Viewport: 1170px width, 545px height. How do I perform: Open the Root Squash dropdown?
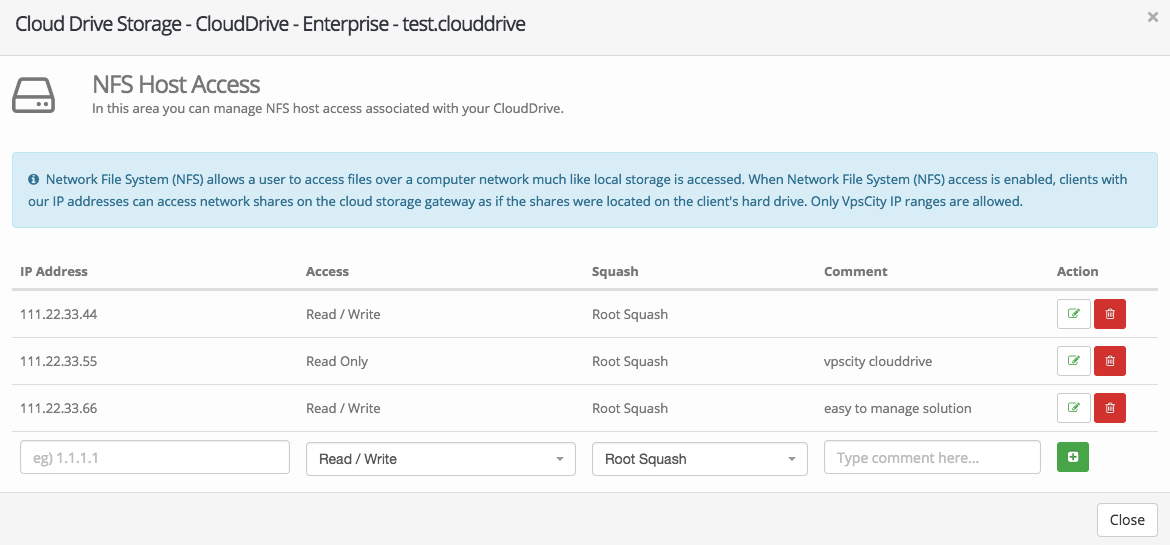tap(699, 459)
